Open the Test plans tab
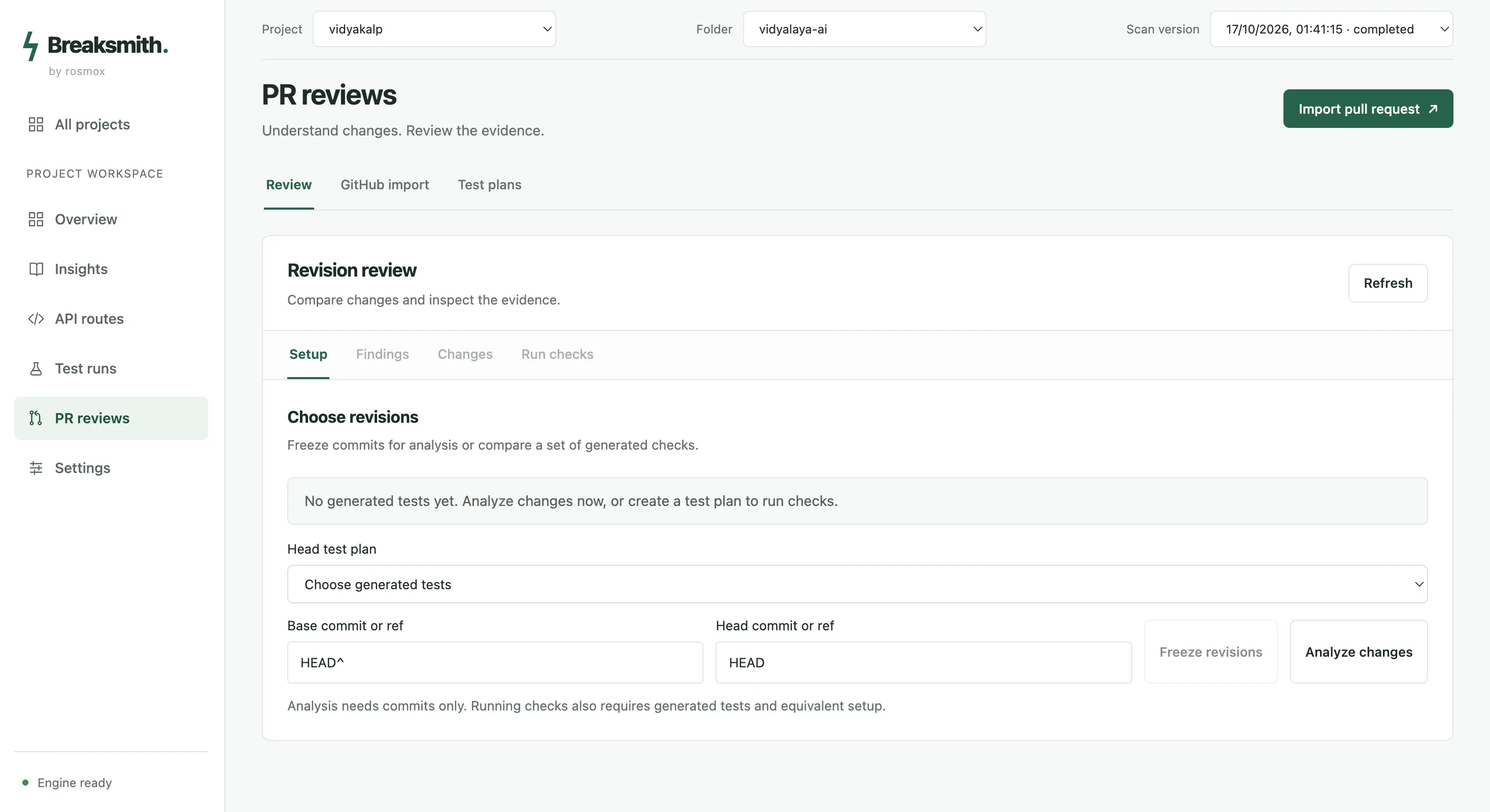Viewport: 1490px width, 812px height. tap(489, 185)
